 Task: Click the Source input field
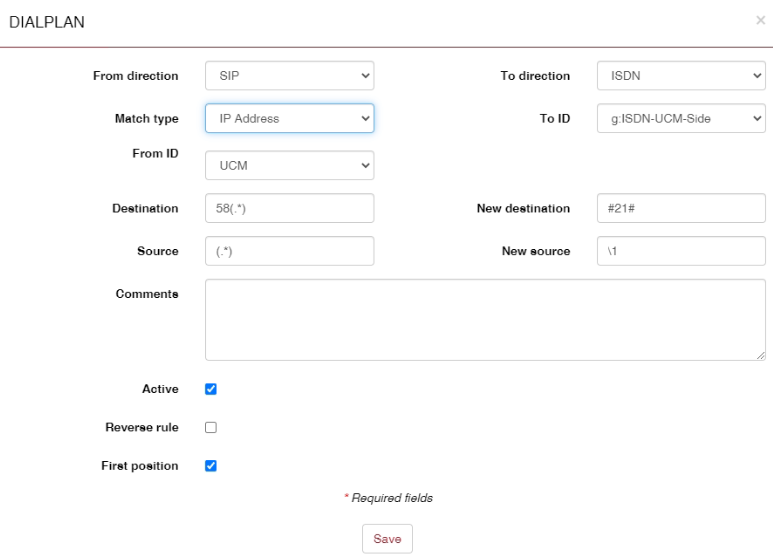coord(289,252)
